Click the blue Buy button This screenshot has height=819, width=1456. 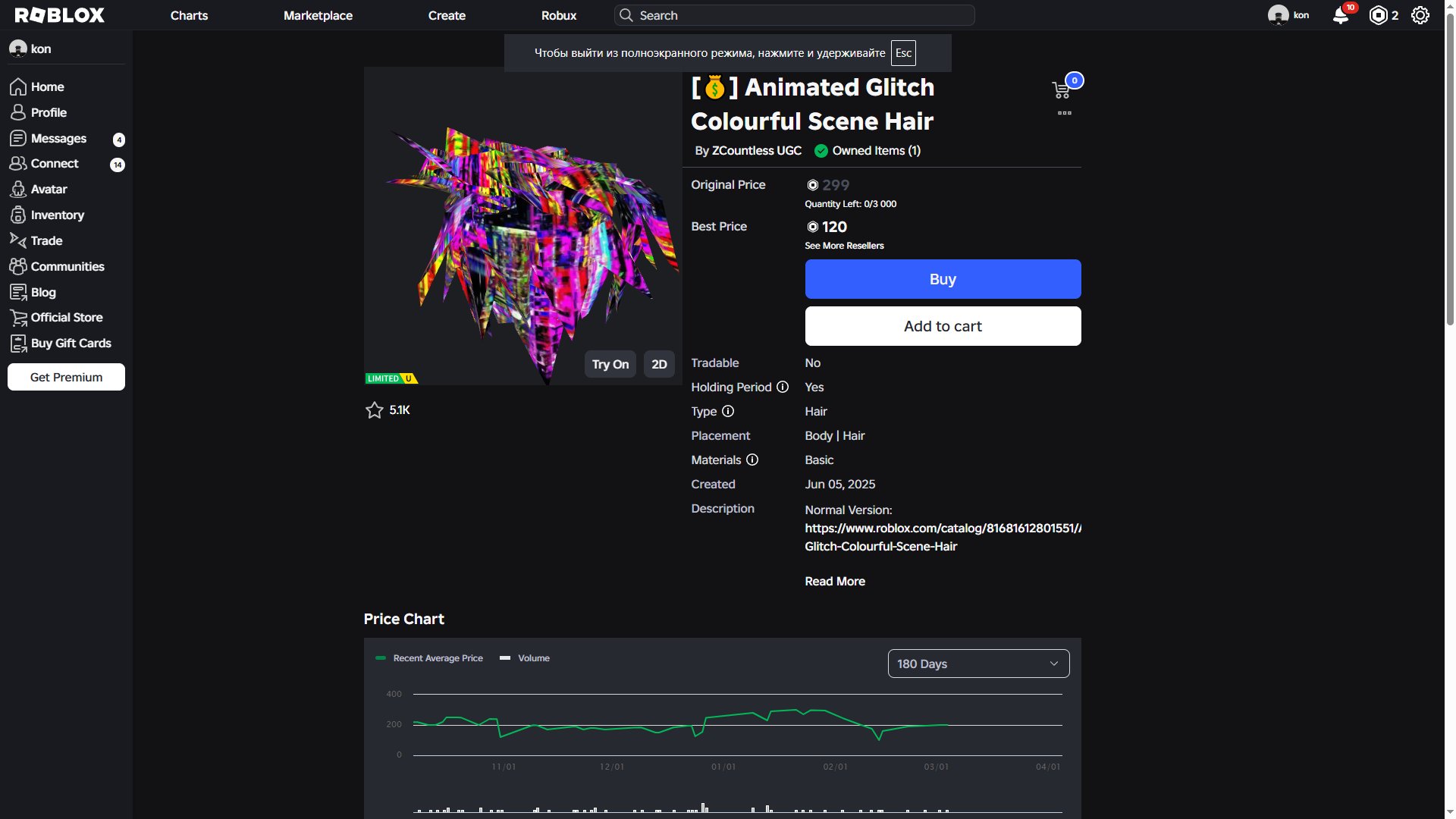coord(943,279)
